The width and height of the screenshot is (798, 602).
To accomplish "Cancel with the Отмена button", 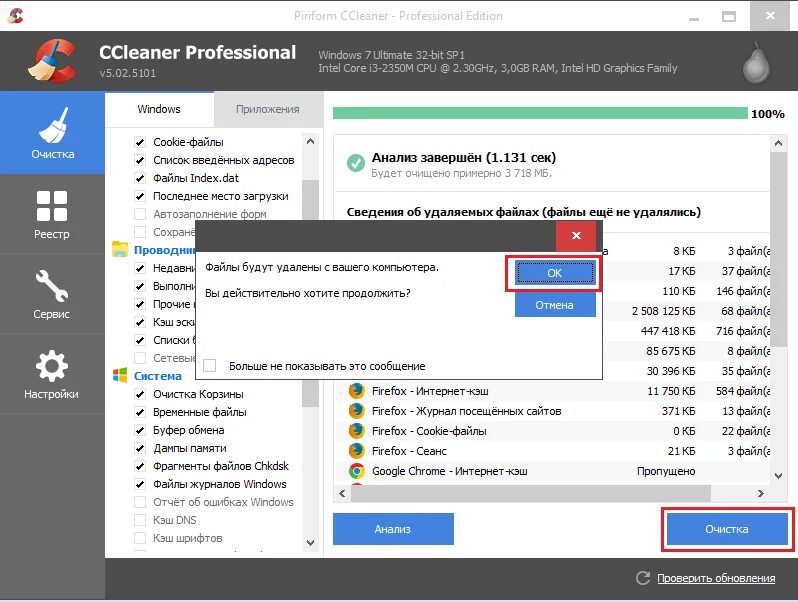I will click(555, 305).
